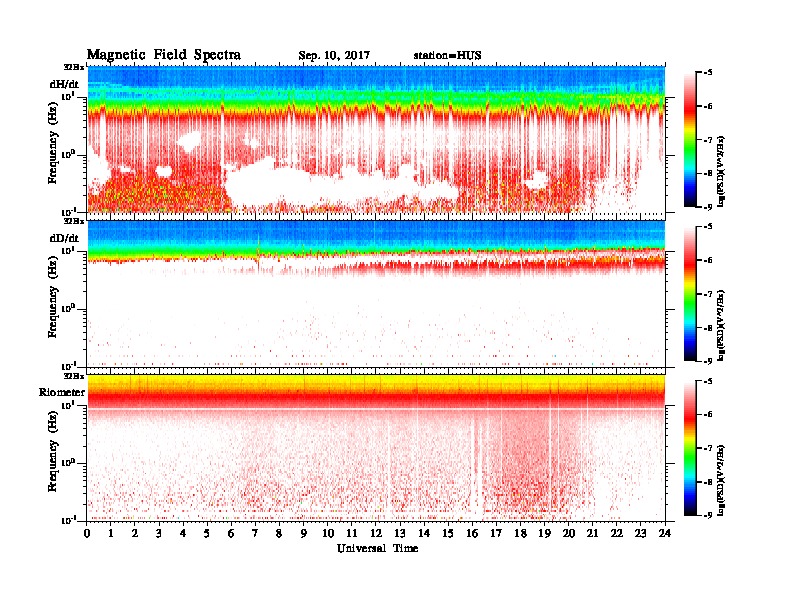Click the Riometer panel's "Frequency (Hz)" label
This screenshot has height=612, width=792.
click(53, 451)
